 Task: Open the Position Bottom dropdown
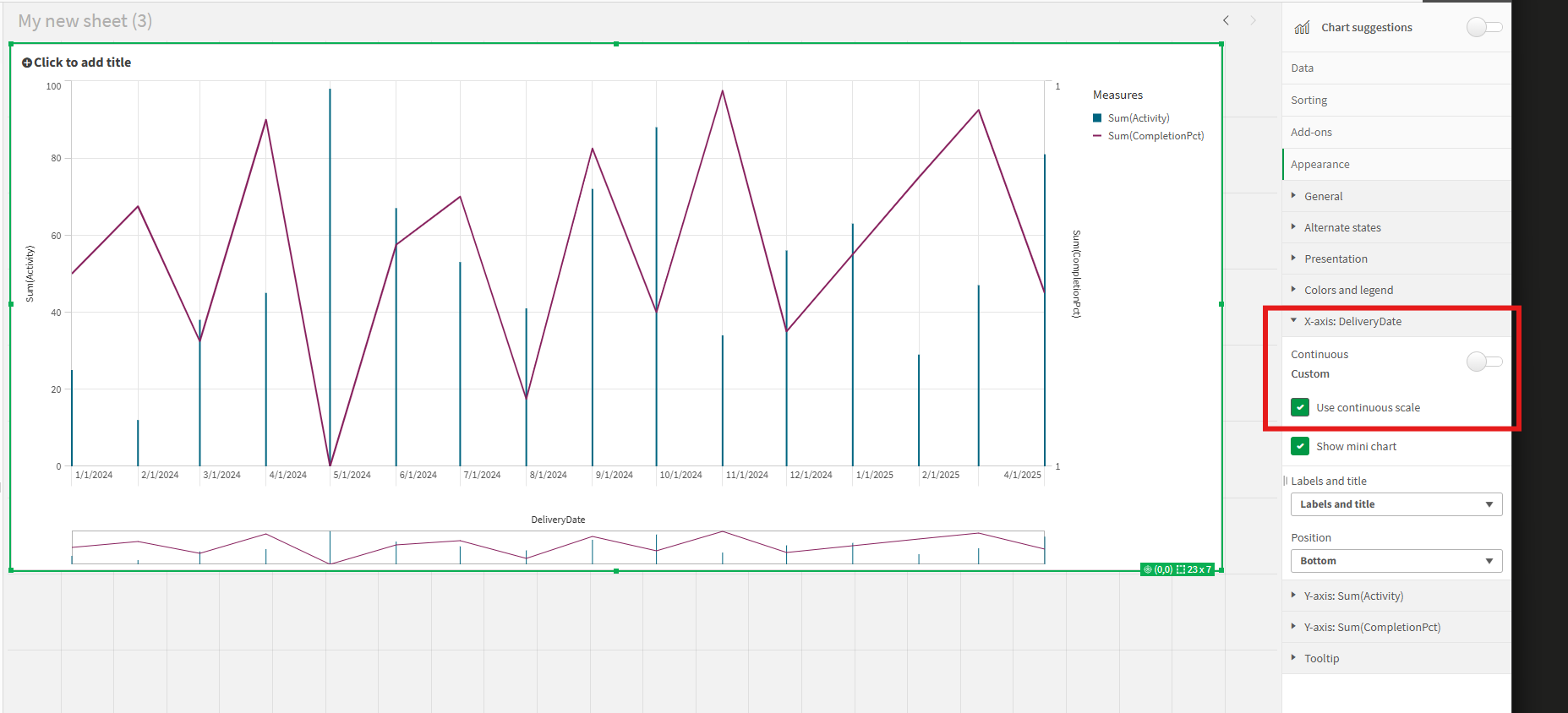[1396, 561]
